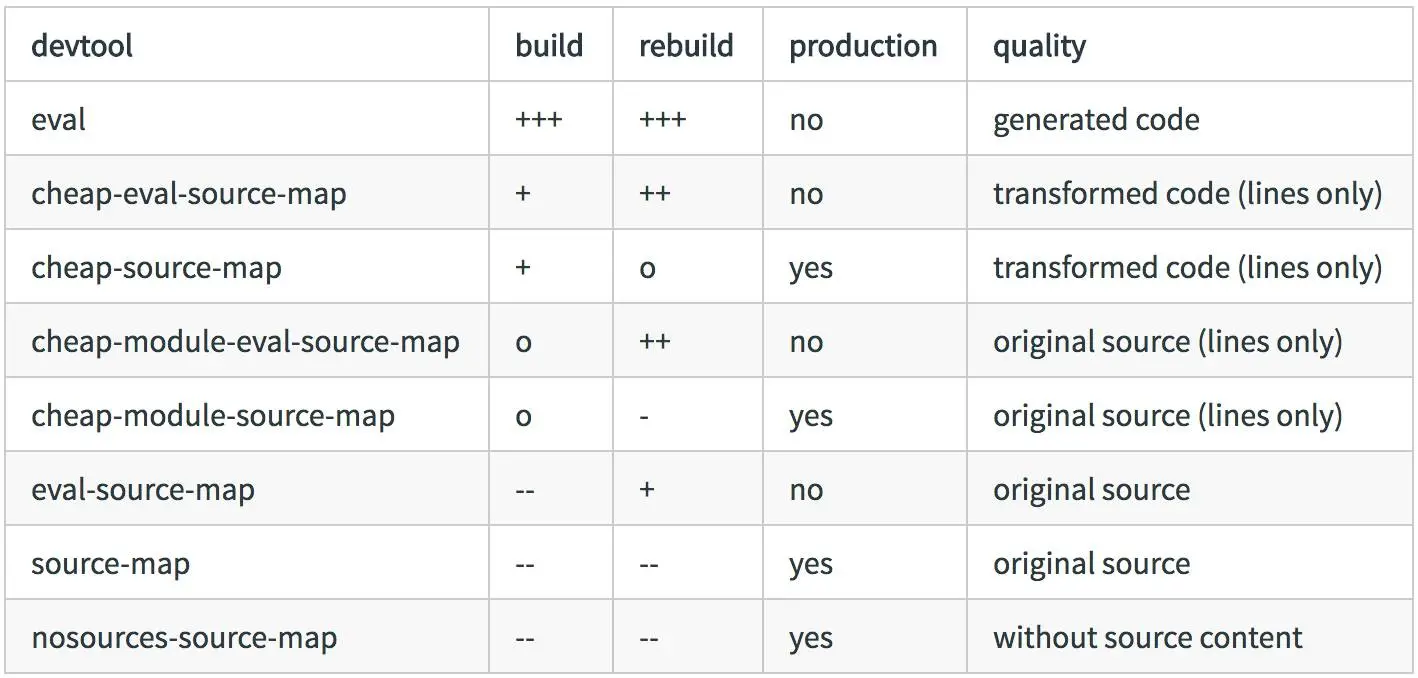Select the cheap-source-map devtool cell
Screen dimensions: 1418x678
pos(156,268)
